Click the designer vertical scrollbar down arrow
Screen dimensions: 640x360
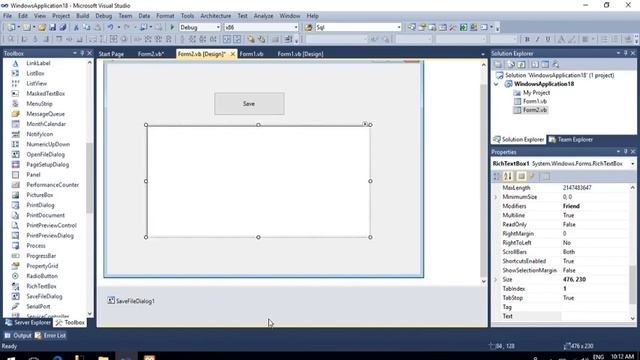[484, 281]
